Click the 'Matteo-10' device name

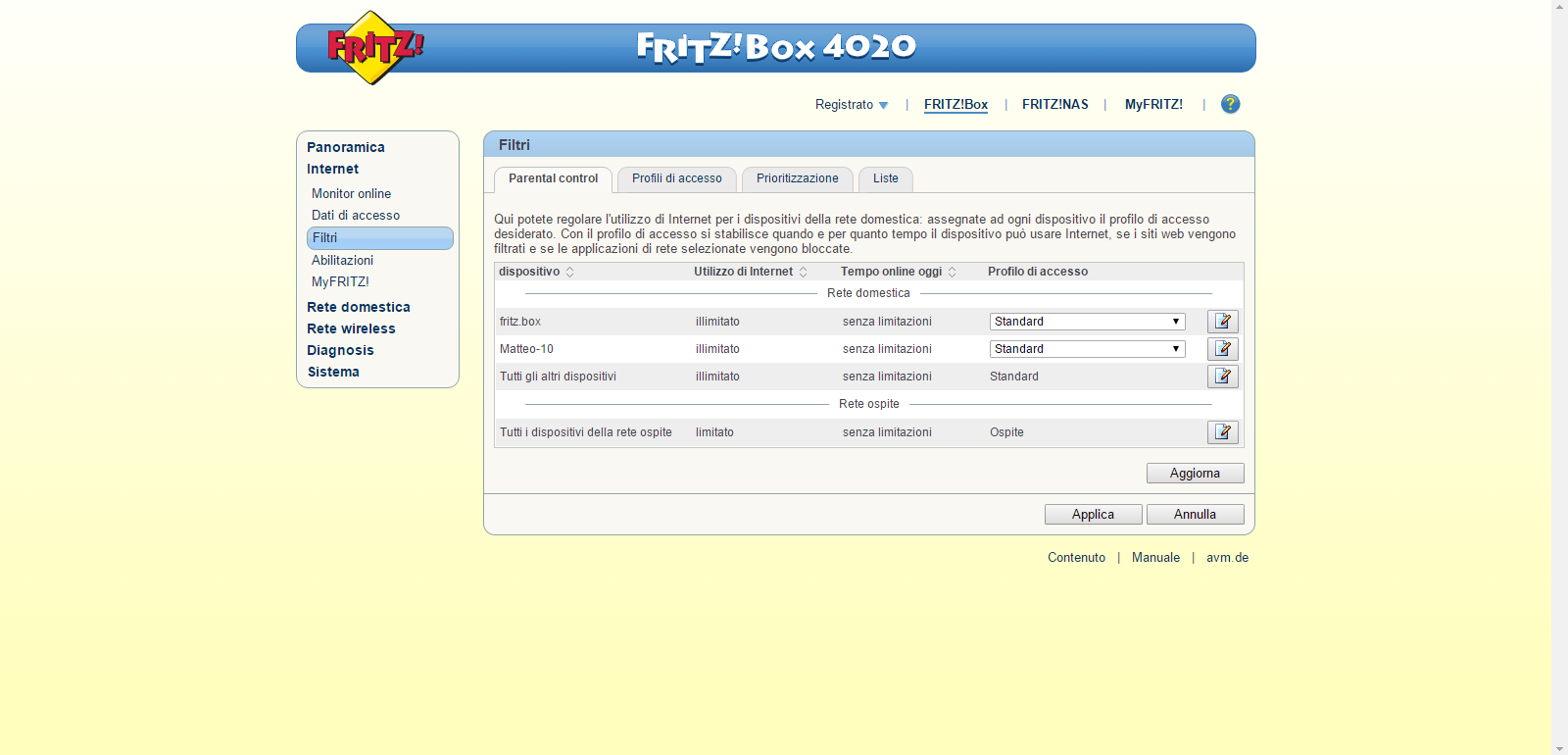coord(526,349)
